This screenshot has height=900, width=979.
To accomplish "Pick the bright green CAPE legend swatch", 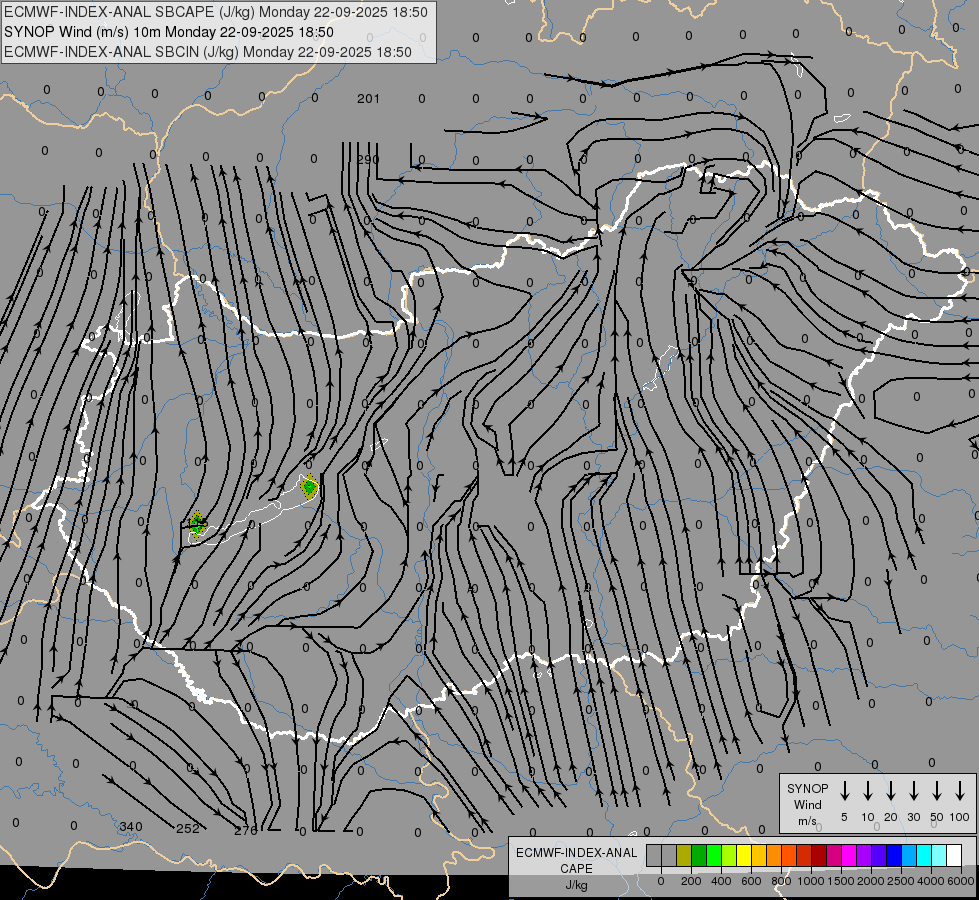I will (x=714, y=855).
